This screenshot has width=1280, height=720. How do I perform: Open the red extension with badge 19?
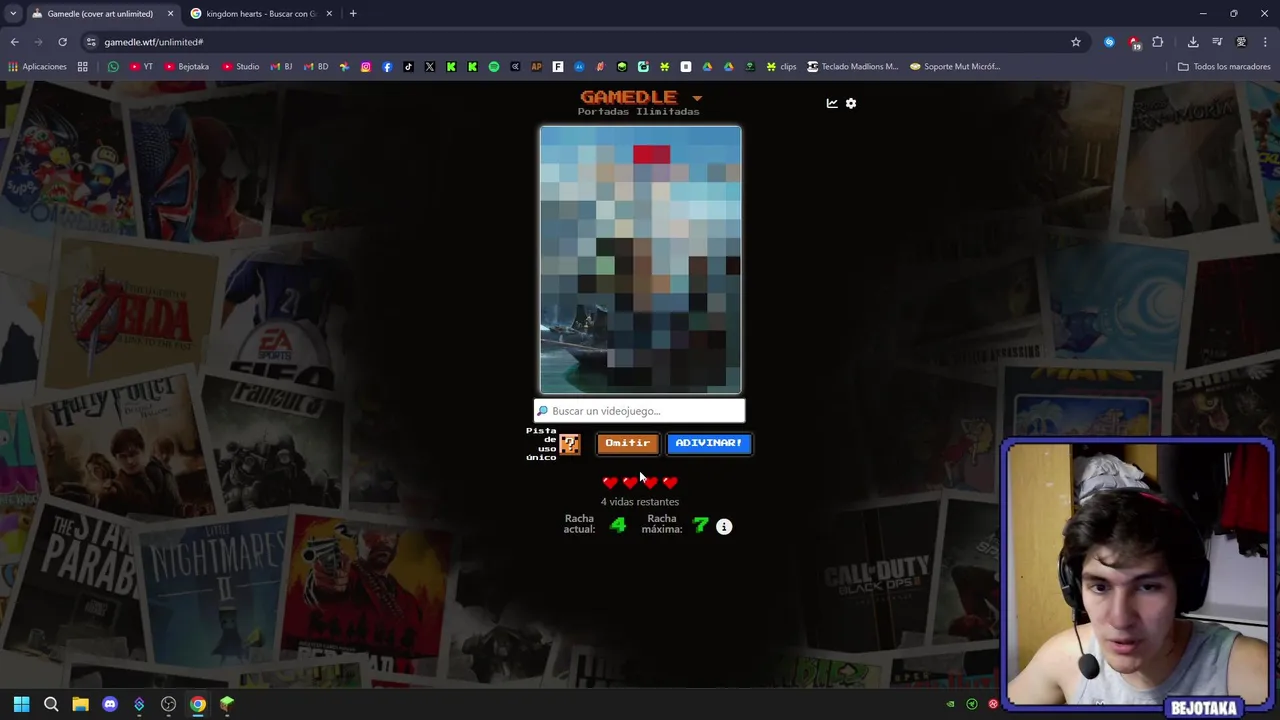pyautogui.click(x=1134, y=42)
